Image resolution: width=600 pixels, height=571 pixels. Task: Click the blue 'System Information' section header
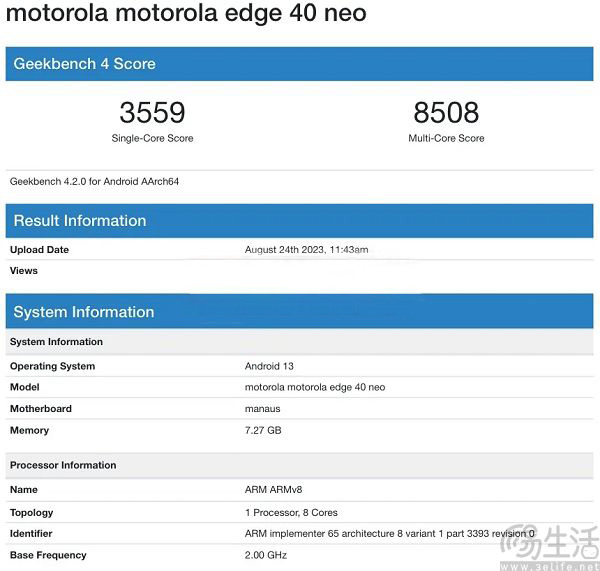pos(299,312)
